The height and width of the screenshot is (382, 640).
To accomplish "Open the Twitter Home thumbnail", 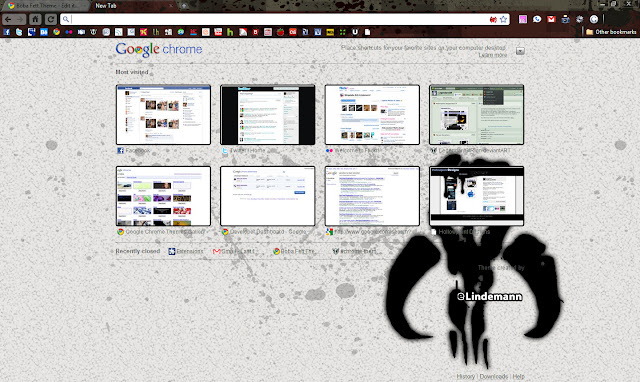I will [x=268, y=115].
